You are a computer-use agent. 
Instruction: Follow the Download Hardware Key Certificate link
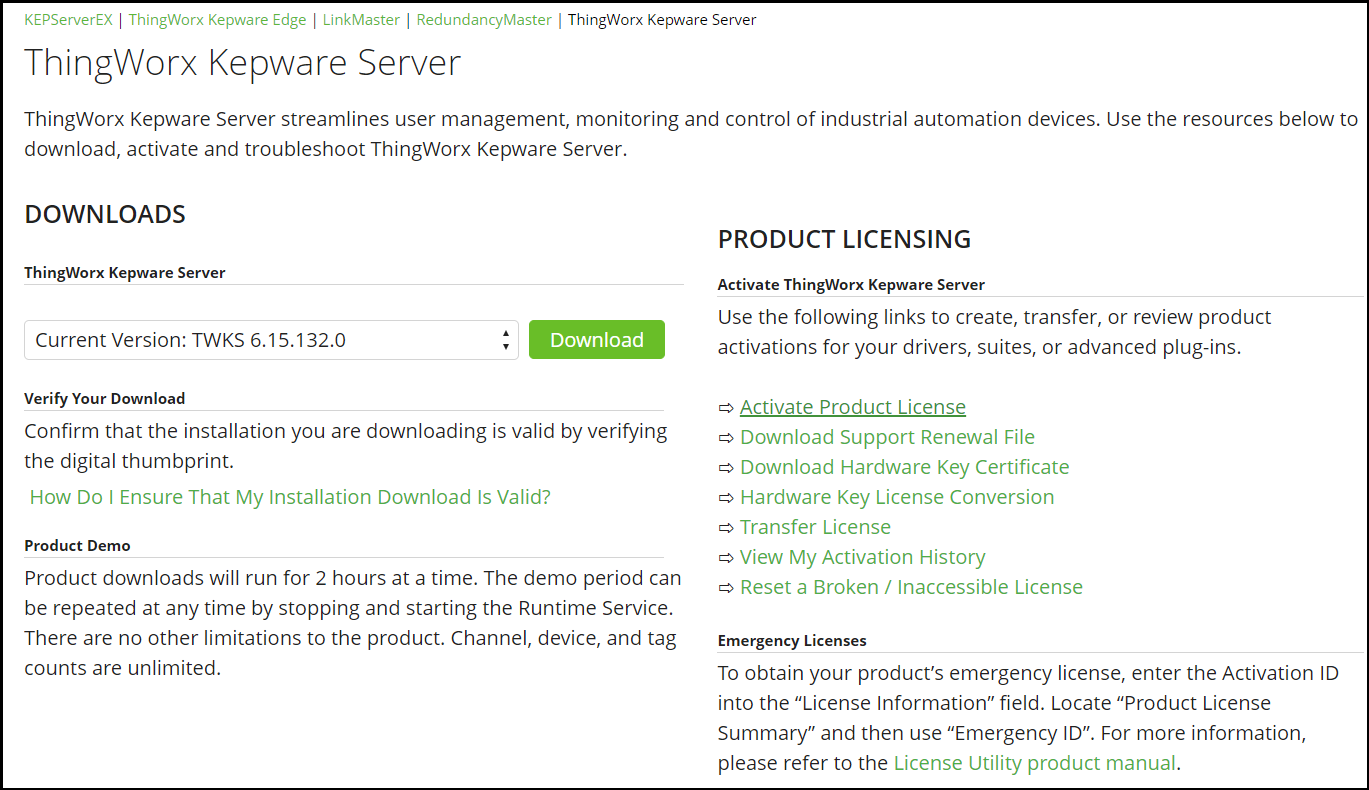(904, 467)
